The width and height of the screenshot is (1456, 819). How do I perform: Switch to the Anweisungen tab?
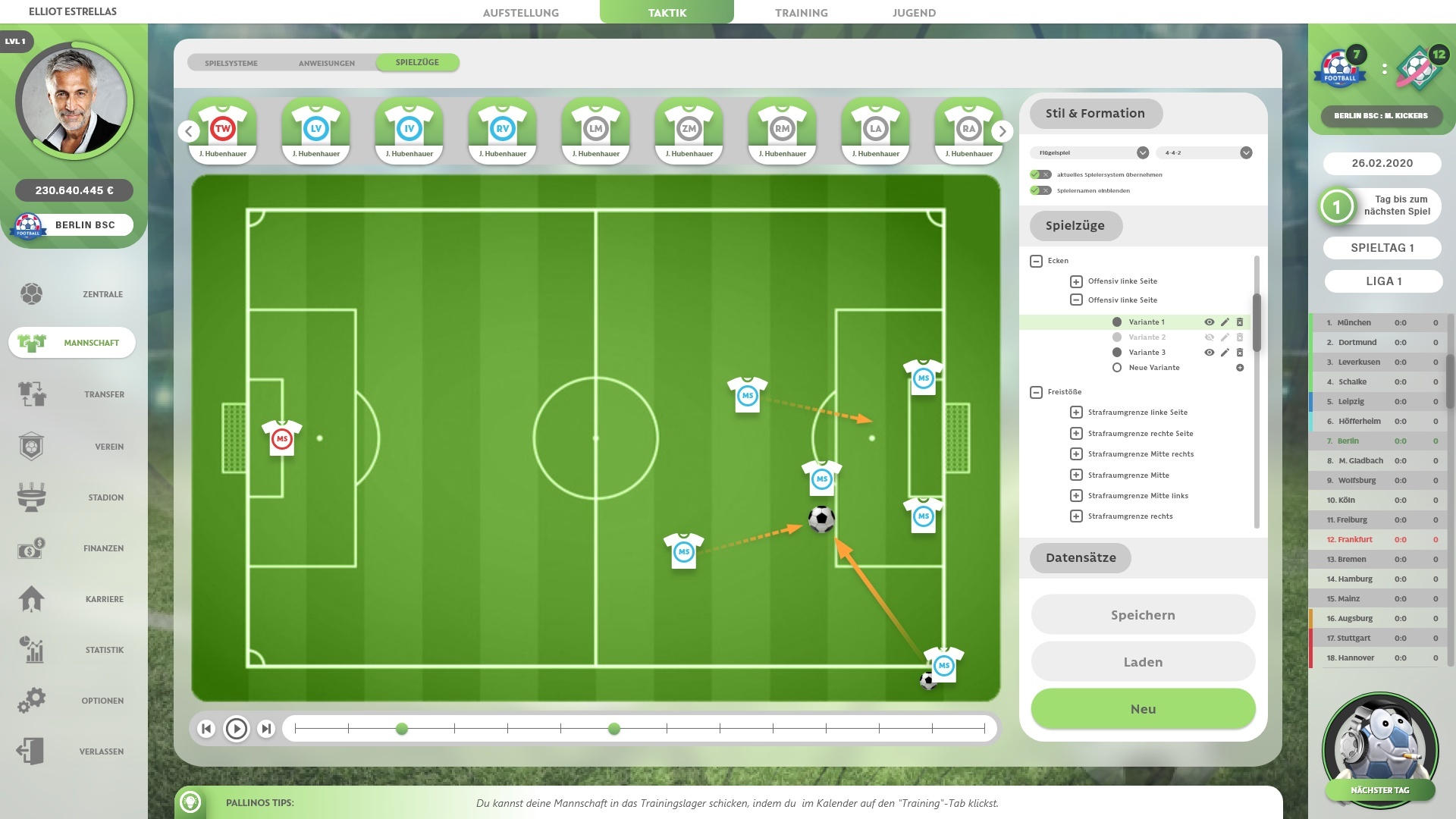pos(326,62)
